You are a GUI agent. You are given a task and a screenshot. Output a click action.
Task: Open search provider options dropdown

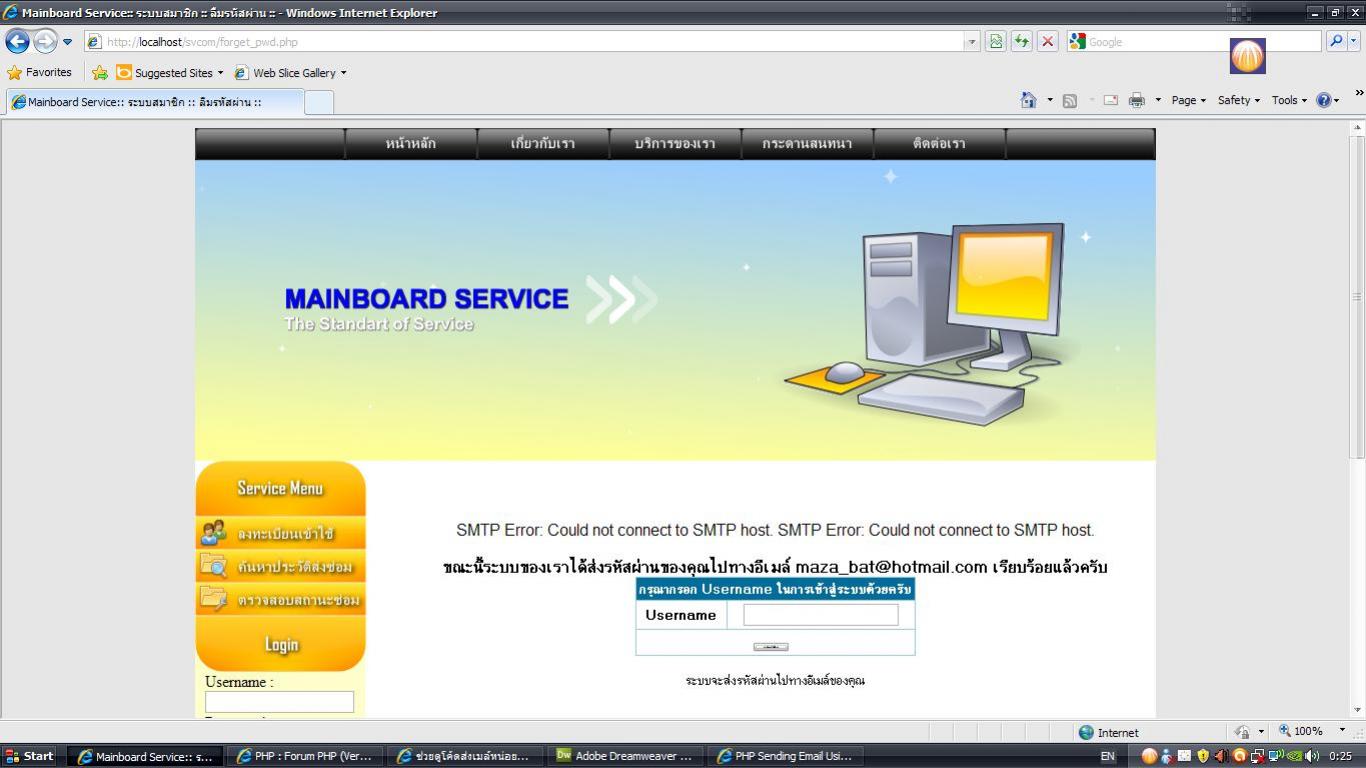coord(1354,42)
